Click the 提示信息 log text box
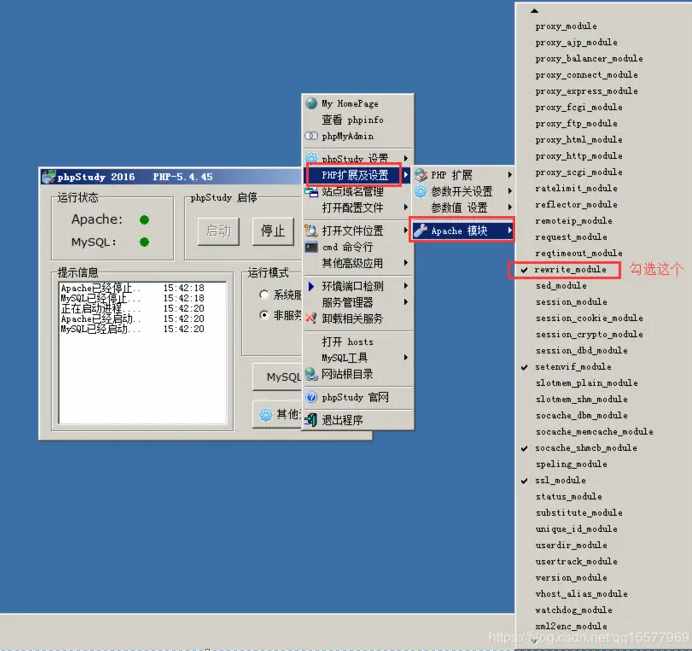Image resolution: width=692 pixels, height=651 pixels. tap(143, 353)
